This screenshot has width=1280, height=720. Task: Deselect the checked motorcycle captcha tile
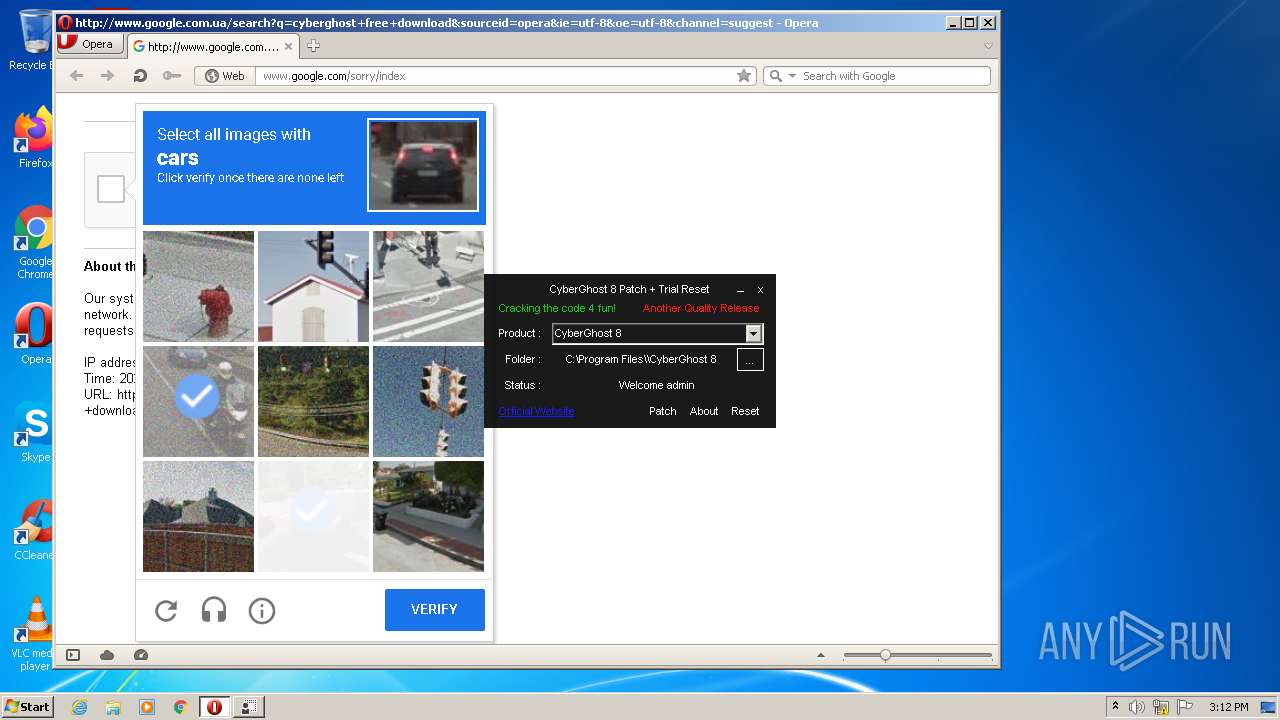click(198, 401)
